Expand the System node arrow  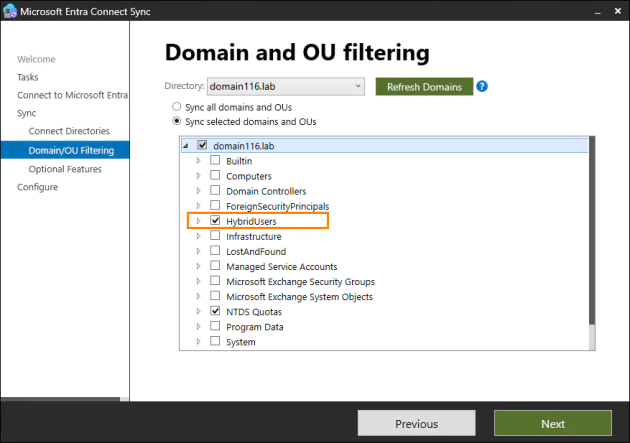point(198,341)
